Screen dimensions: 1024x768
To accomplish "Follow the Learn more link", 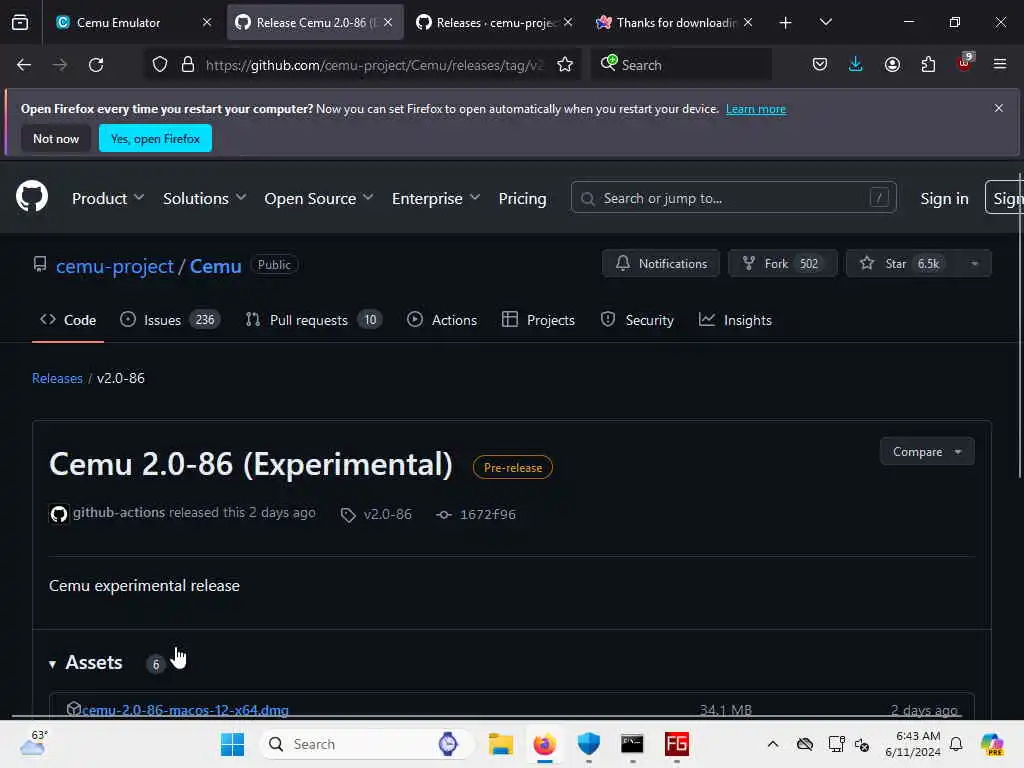I will click(756, 109).
